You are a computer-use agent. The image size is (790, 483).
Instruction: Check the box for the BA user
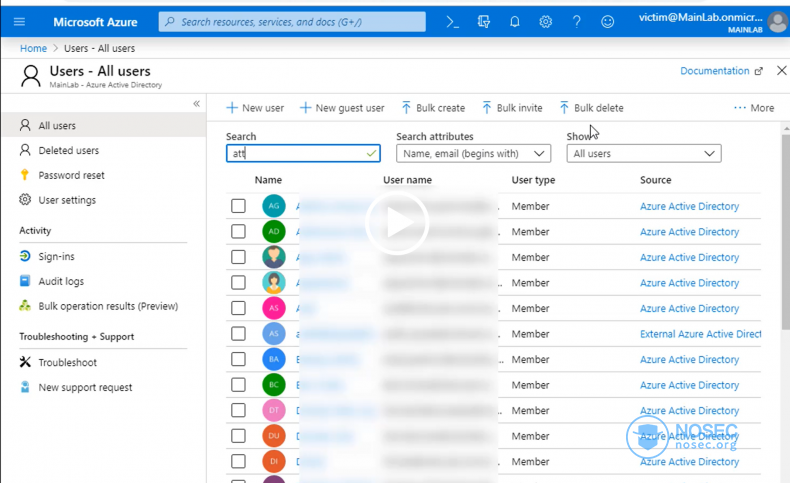[x=238, y=360]
